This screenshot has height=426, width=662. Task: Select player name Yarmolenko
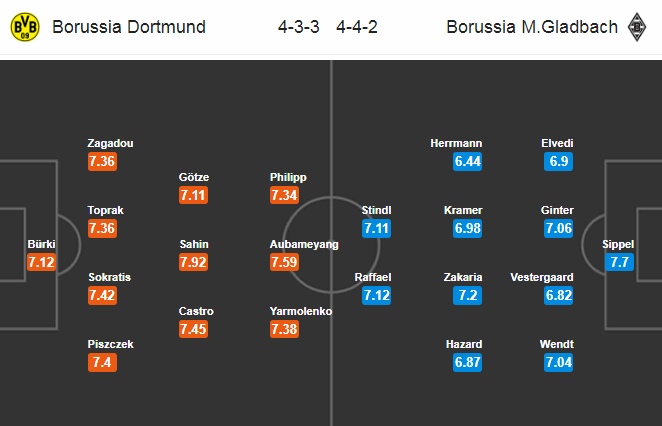301,311
